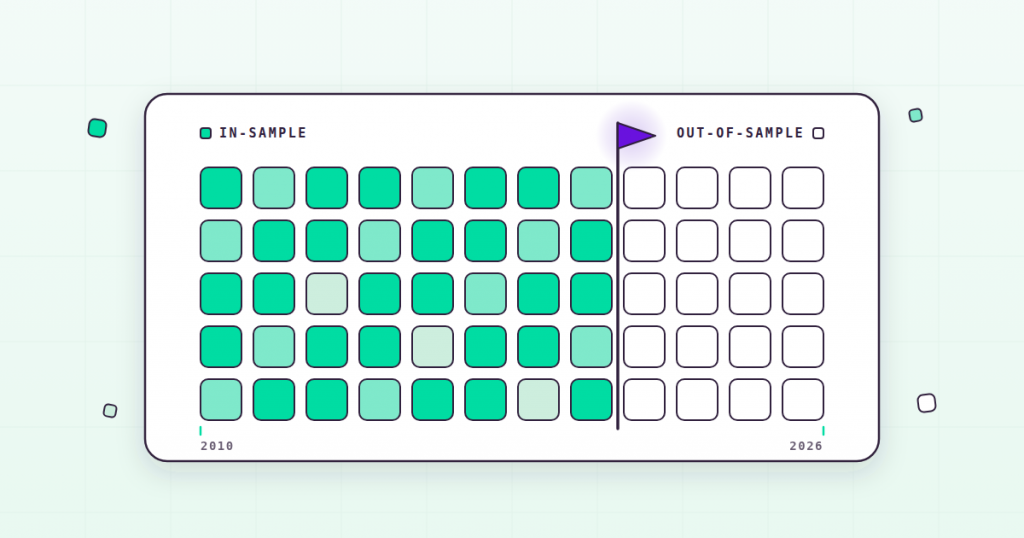Image resolution: width=1024 pixels, height=538 pixels.
Task: Select the last empty tile in bottom row
Action: (x=803, y=400)
